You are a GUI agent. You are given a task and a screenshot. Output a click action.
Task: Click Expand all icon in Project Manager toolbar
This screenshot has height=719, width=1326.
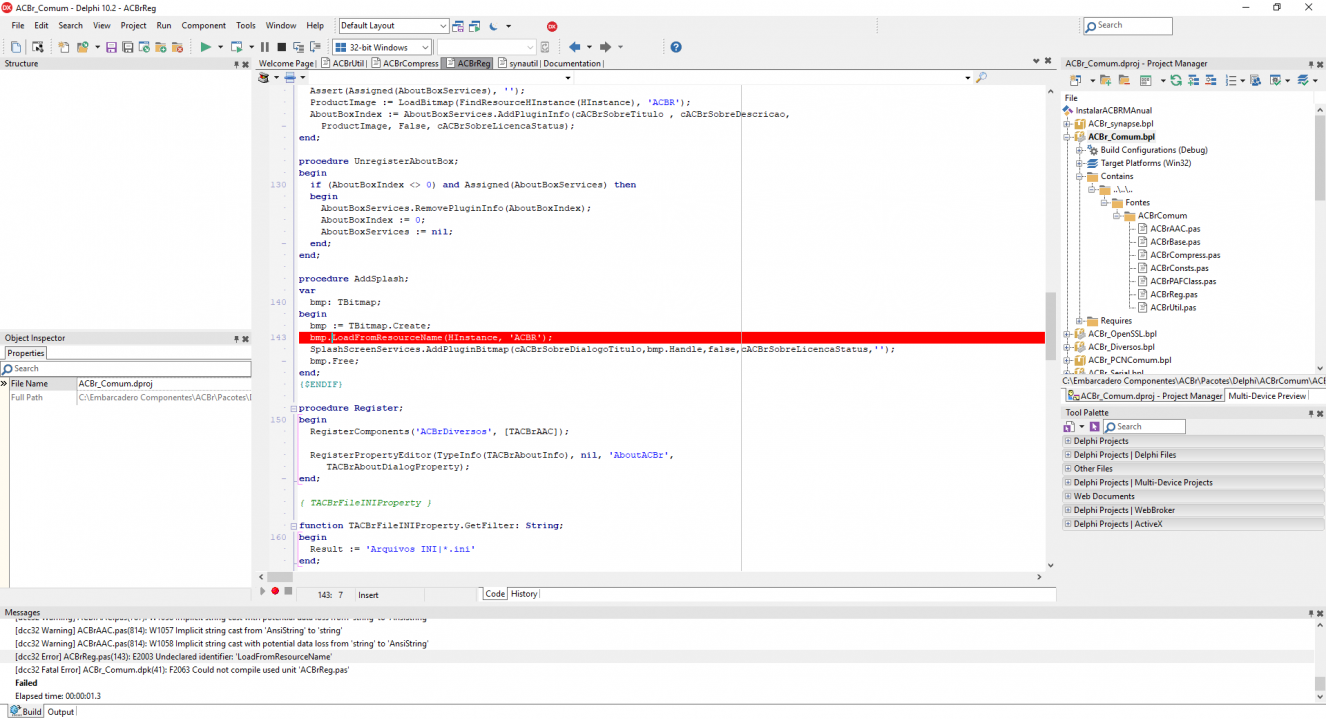(1193, 80)
